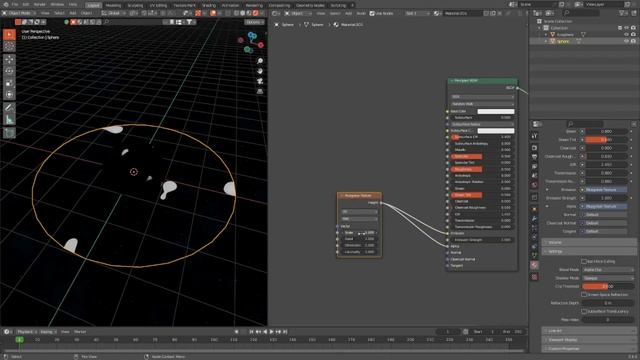This screenshot has height=360, width=640.
Task: Toggle render camera icon for Sphere in outliner
Action: 633,41
